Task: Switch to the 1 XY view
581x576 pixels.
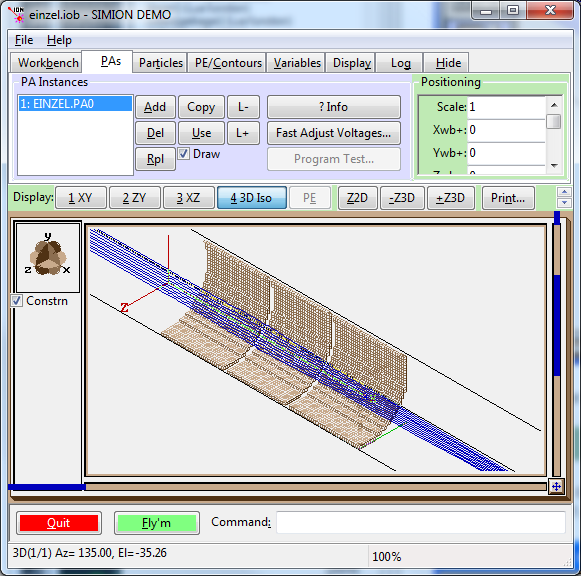Action: [80, 198]
